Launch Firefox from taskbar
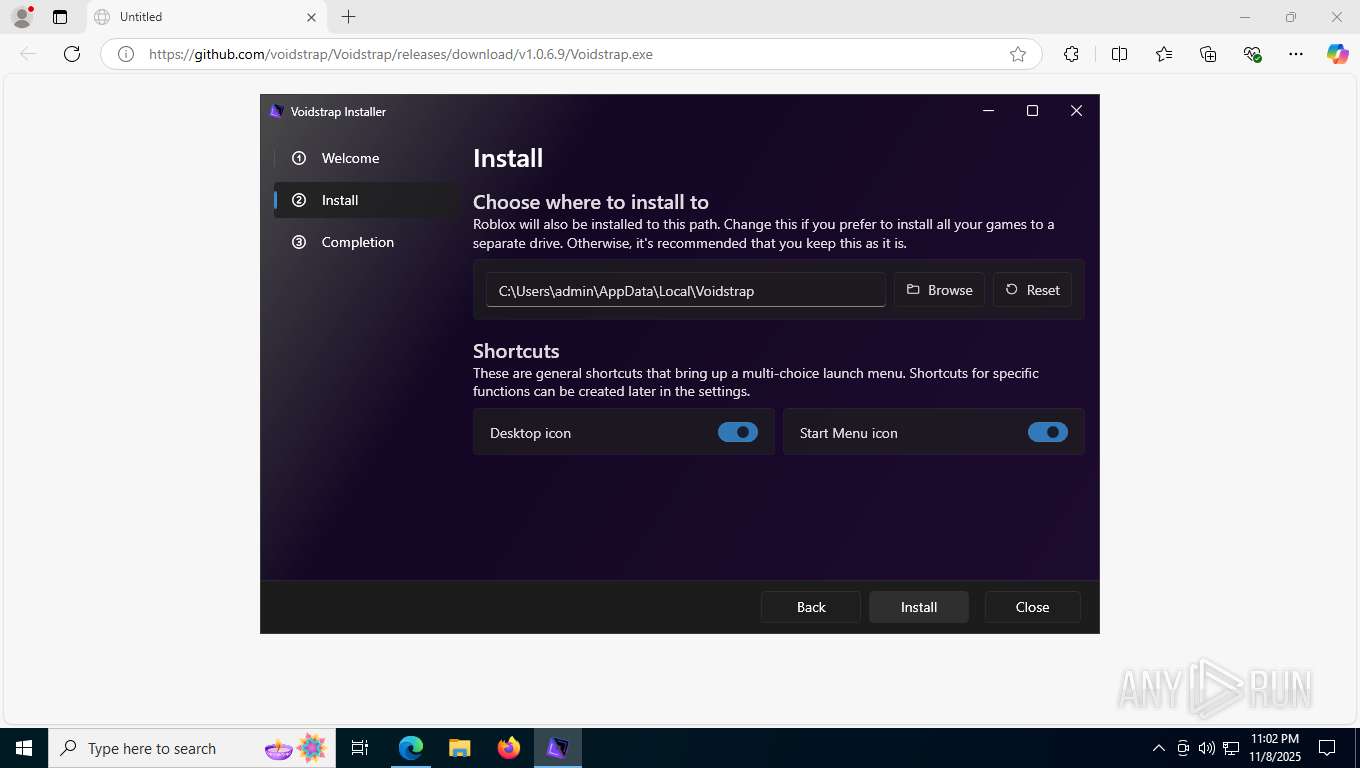Viewport: 1360px width, 768px height. 508,748
